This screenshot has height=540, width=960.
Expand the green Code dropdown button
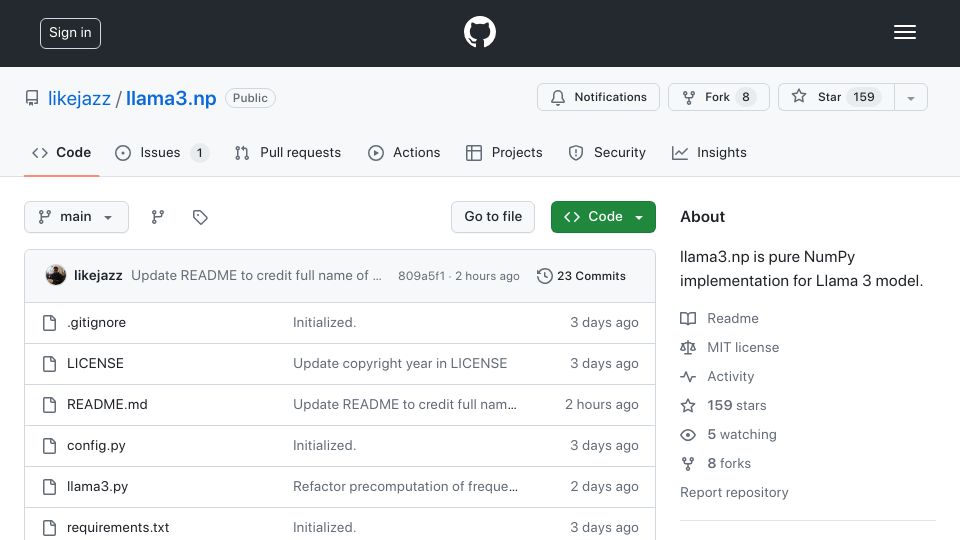click(603, 217)
